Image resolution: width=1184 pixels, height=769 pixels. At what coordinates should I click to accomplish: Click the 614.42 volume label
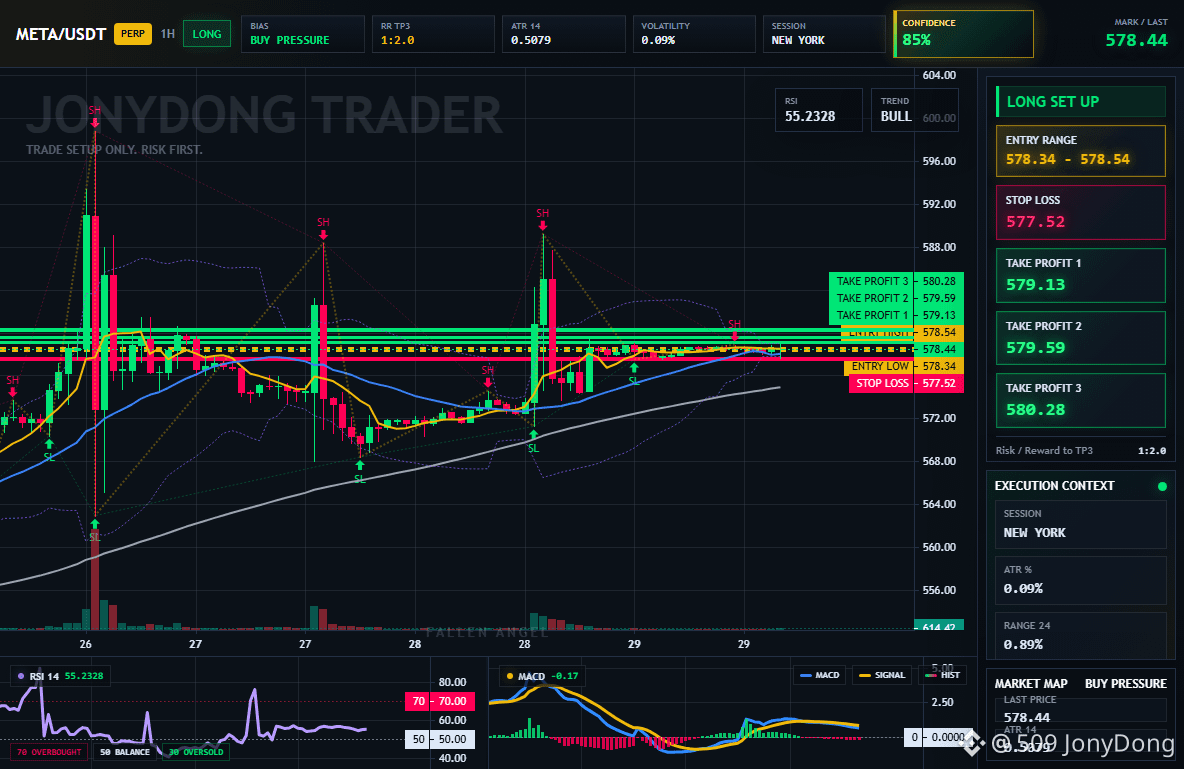(939, 627)
